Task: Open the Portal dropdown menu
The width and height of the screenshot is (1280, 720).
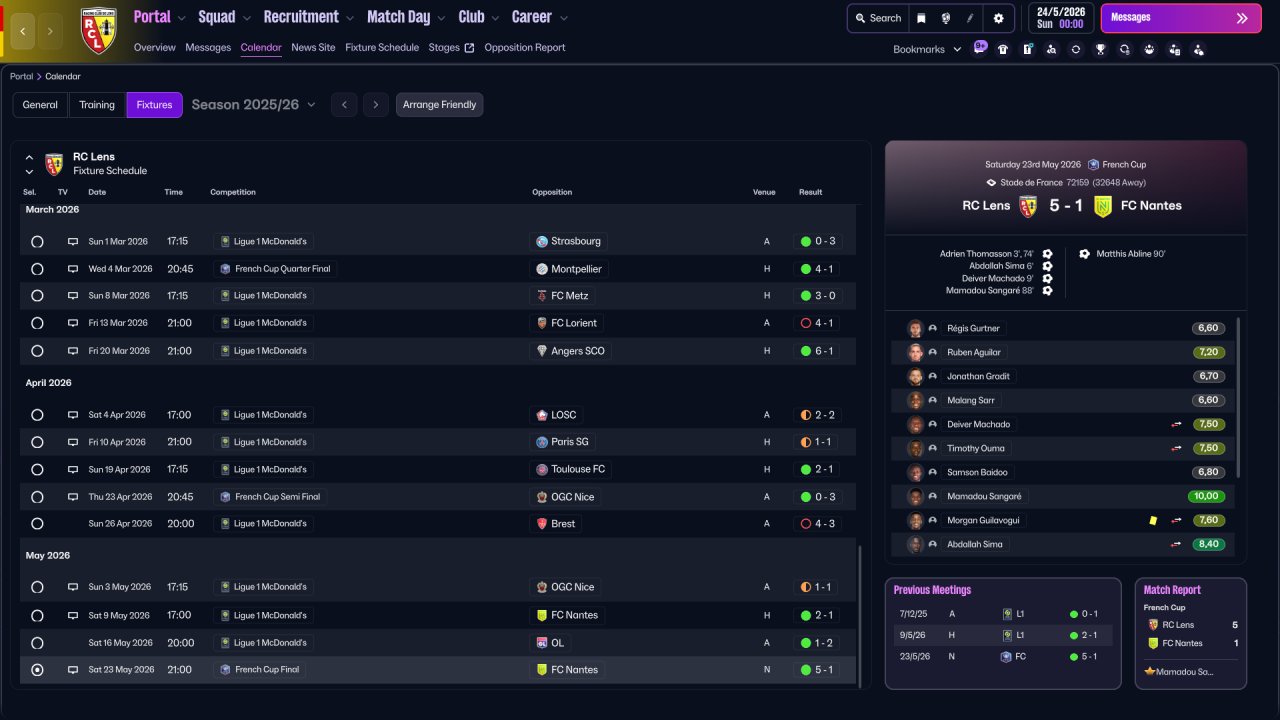Action: 160,17
